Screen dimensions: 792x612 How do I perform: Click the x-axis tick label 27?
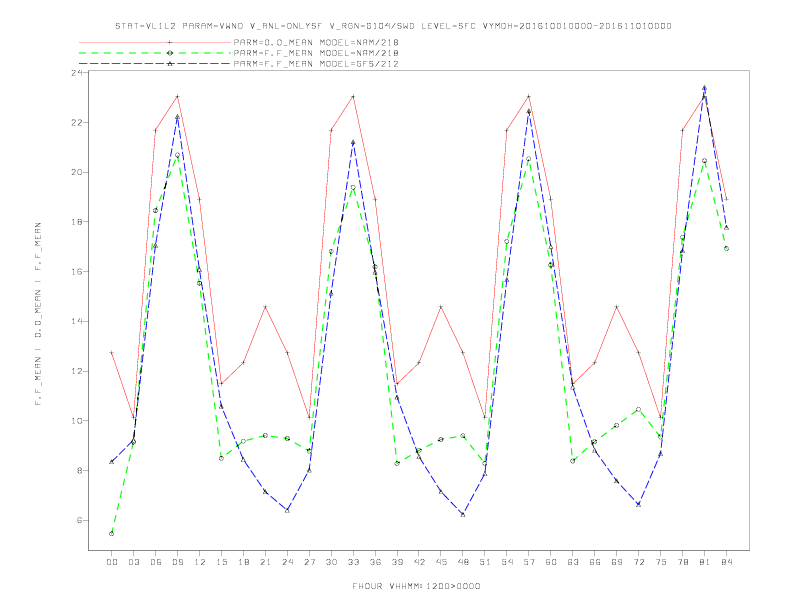309,562
